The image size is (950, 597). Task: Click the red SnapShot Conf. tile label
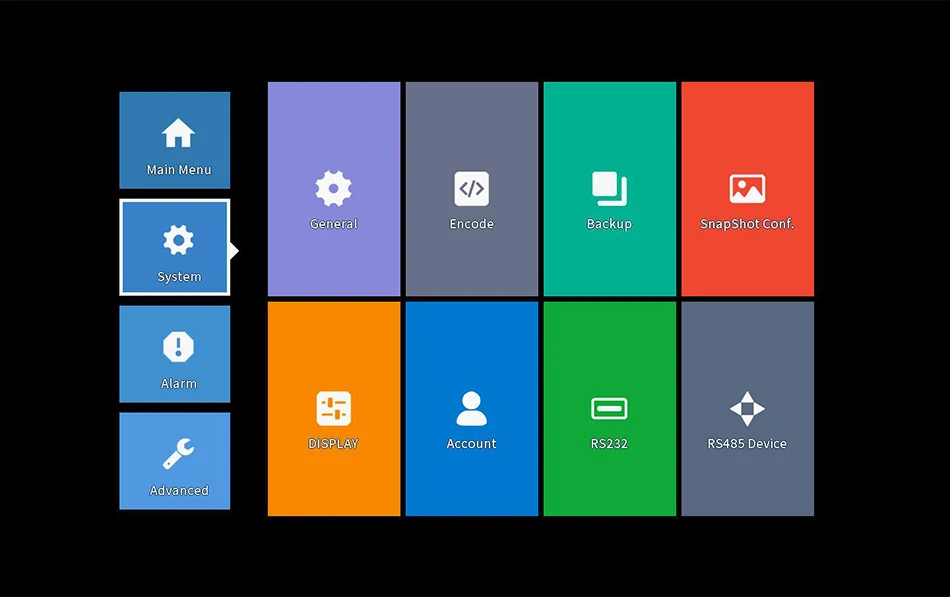(747, 224)
